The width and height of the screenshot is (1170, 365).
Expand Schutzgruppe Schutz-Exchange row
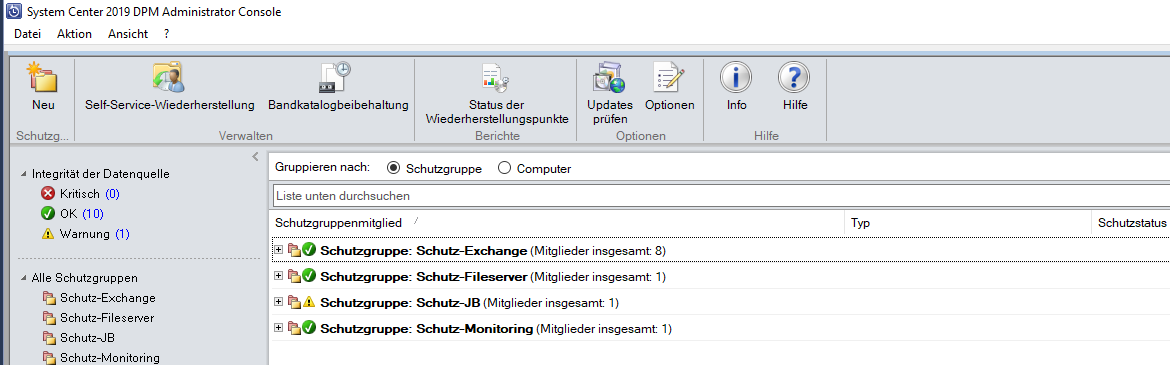pos(279,249)
